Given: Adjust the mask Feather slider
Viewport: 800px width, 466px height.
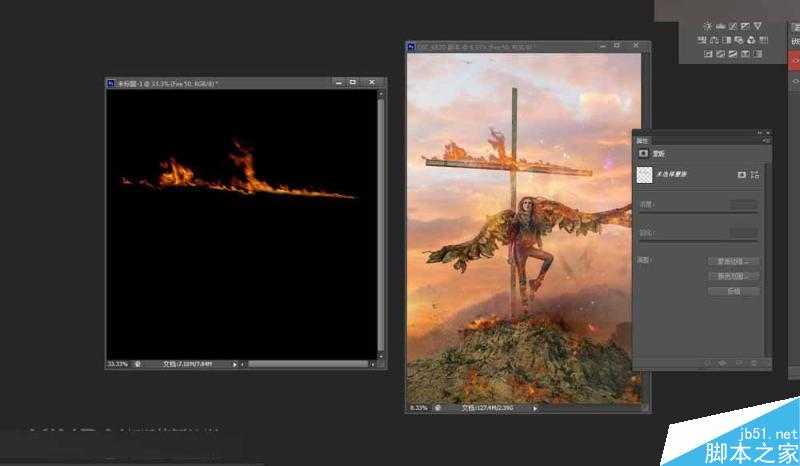Looking at the screenshot, I should 698,241.
